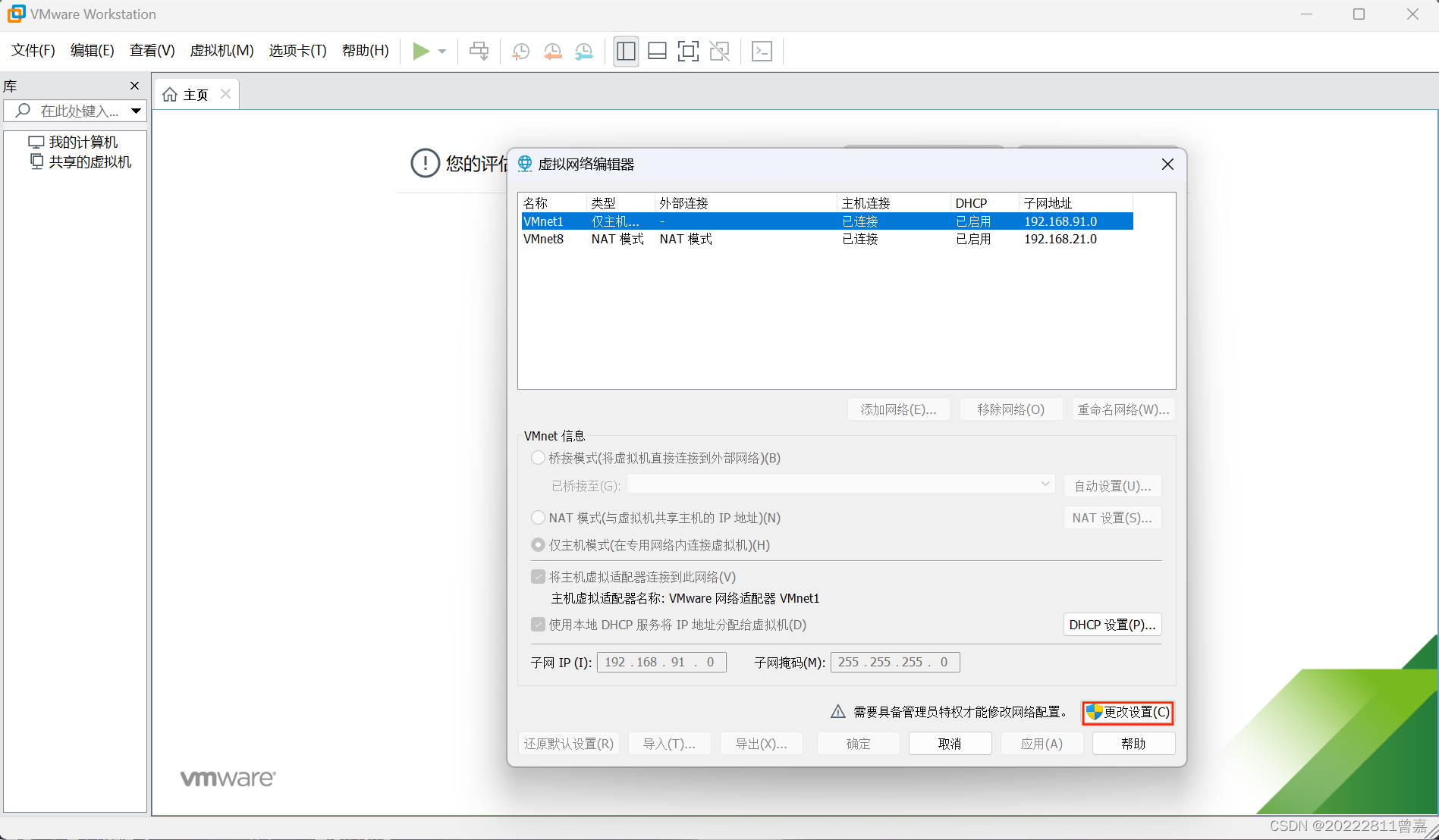Image resolution: width=1439 pixels, height=840 pixels.
Task: Open the 查看(V) menu
Action: pos(152,51)
